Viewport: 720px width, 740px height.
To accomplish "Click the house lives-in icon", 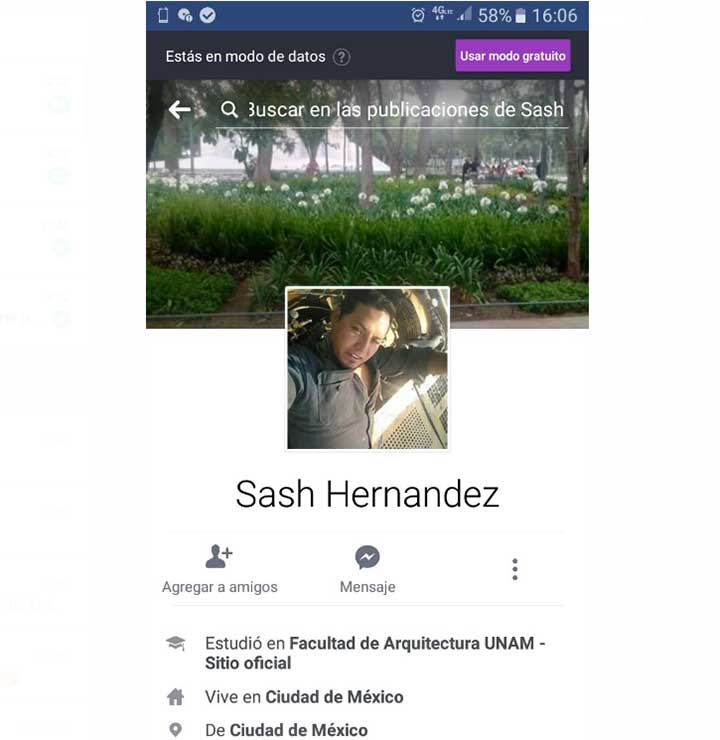I will pos(176,697).
